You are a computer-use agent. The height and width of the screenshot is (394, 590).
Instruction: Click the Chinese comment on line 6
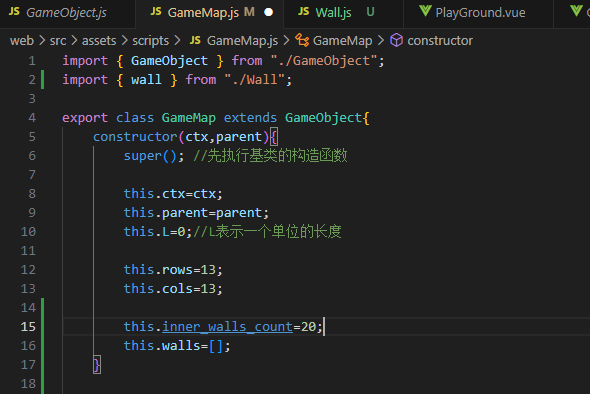click(x=270, y=156)
